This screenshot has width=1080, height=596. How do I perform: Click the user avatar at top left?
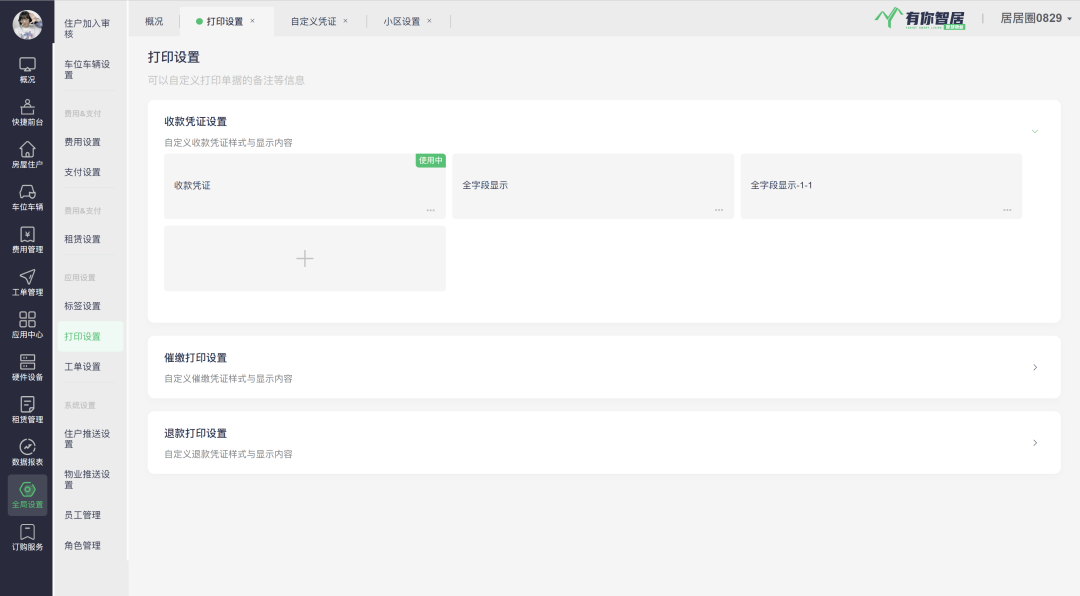click(27, 24)
